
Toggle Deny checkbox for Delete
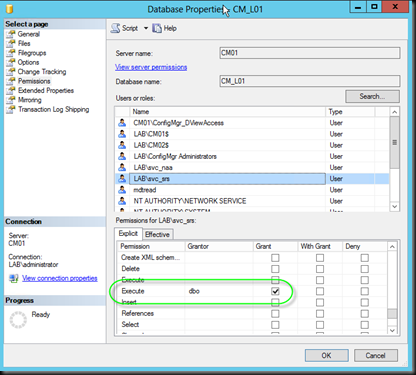point(365,269)
